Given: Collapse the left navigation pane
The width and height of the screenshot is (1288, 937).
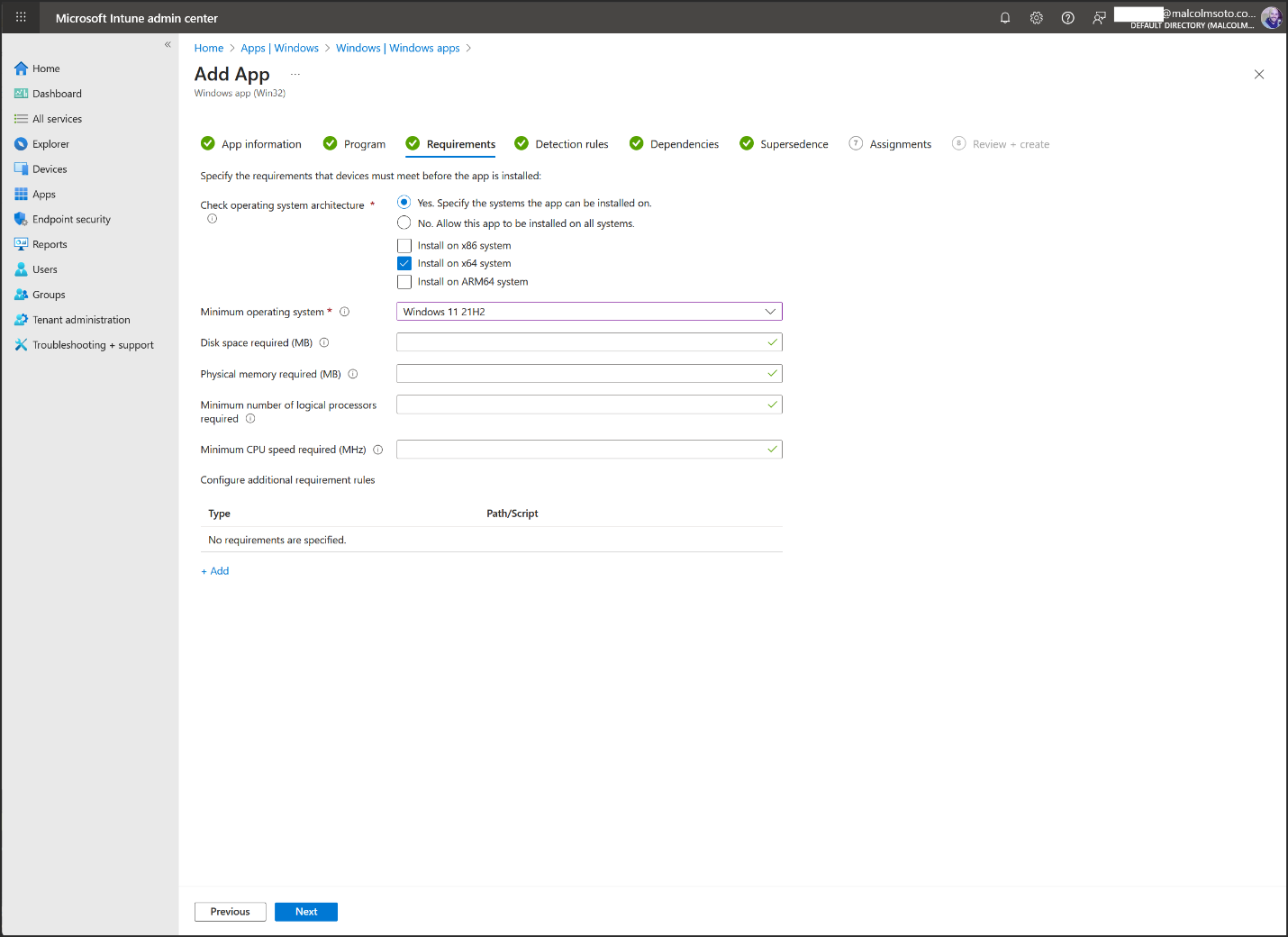Looking at the screenshot, I should 168,44.
